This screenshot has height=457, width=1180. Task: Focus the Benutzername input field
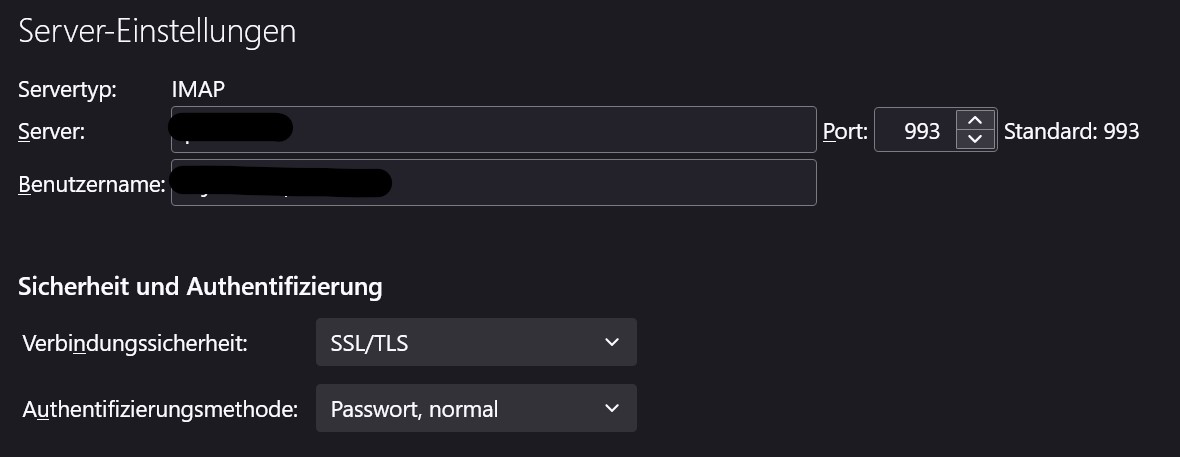point(600,183)
